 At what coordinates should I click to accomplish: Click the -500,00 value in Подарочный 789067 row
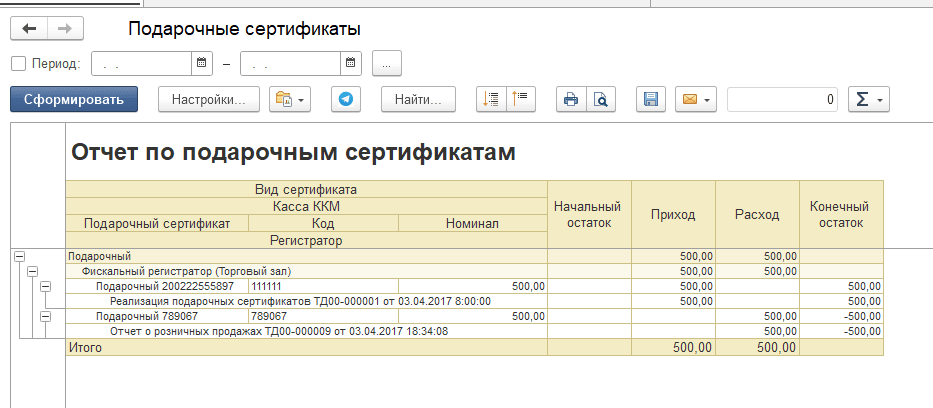(x=841, y=316)
